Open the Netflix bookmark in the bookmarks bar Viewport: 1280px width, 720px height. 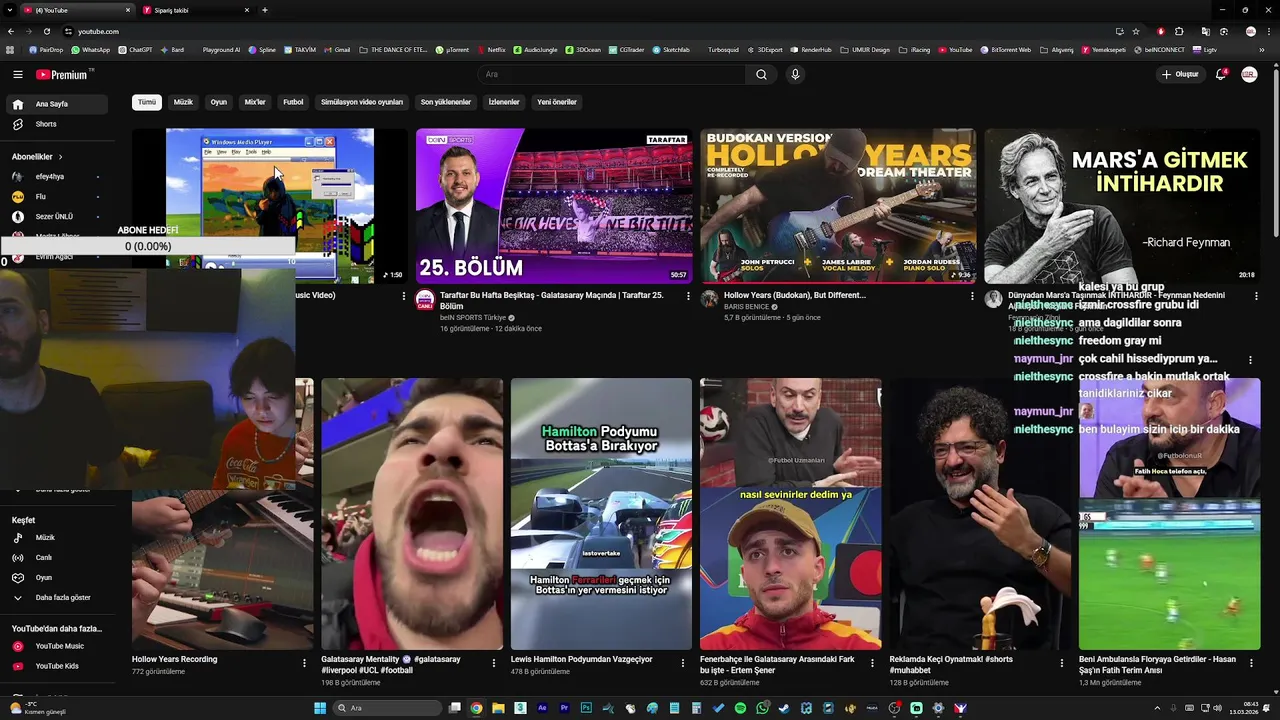pyautogui.click(x=491, y=49)
